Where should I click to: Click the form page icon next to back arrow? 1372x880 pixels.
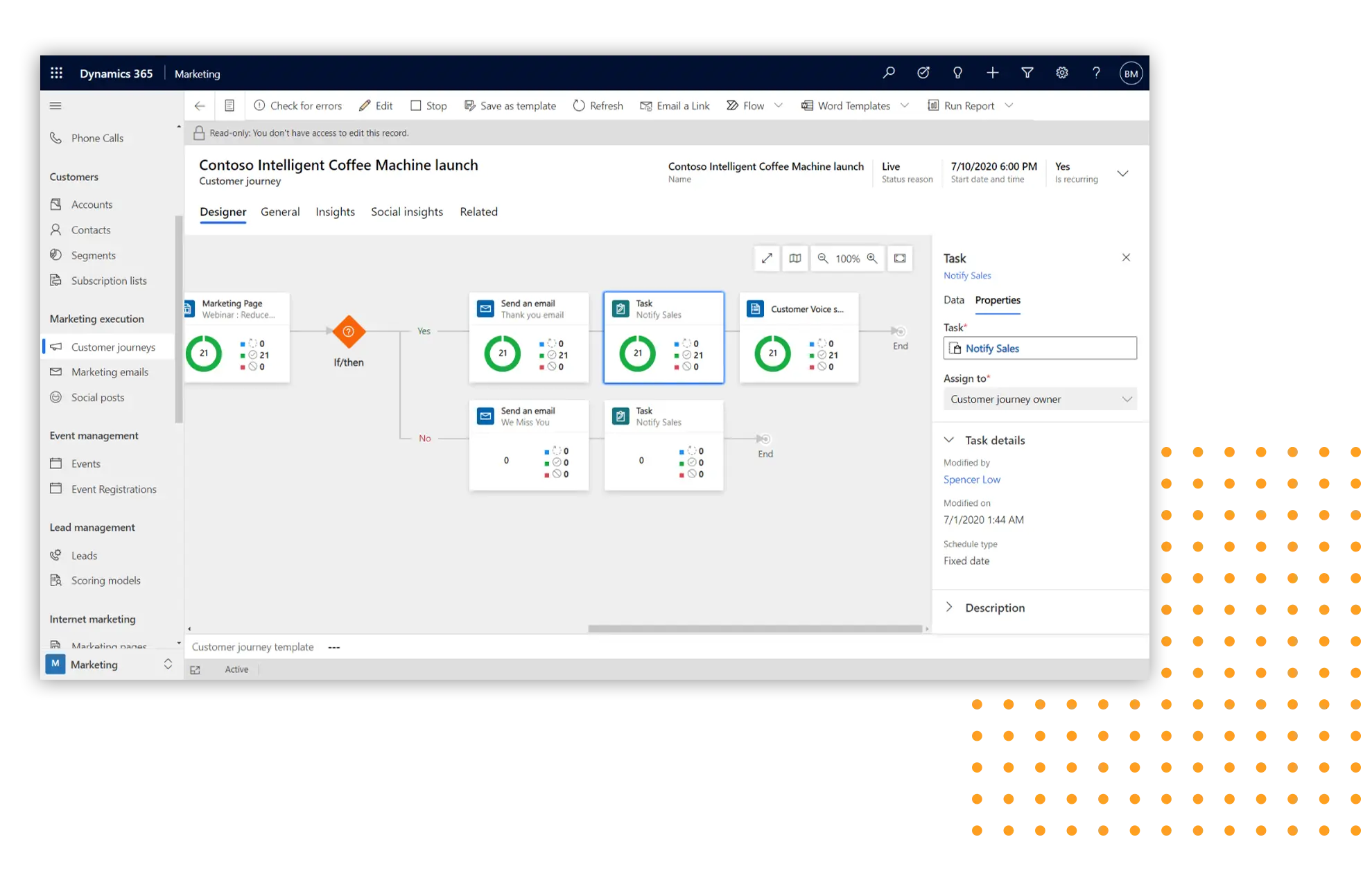[x=229, y=105]
